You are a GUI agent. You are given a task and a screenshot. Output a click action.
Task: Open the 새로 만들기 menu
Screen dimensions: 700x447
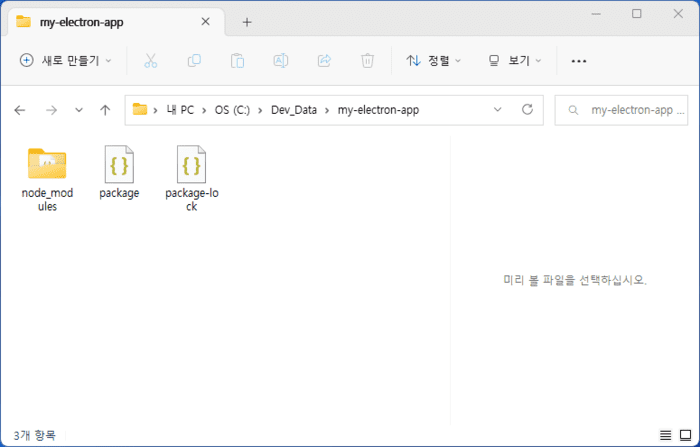(66, 60)
